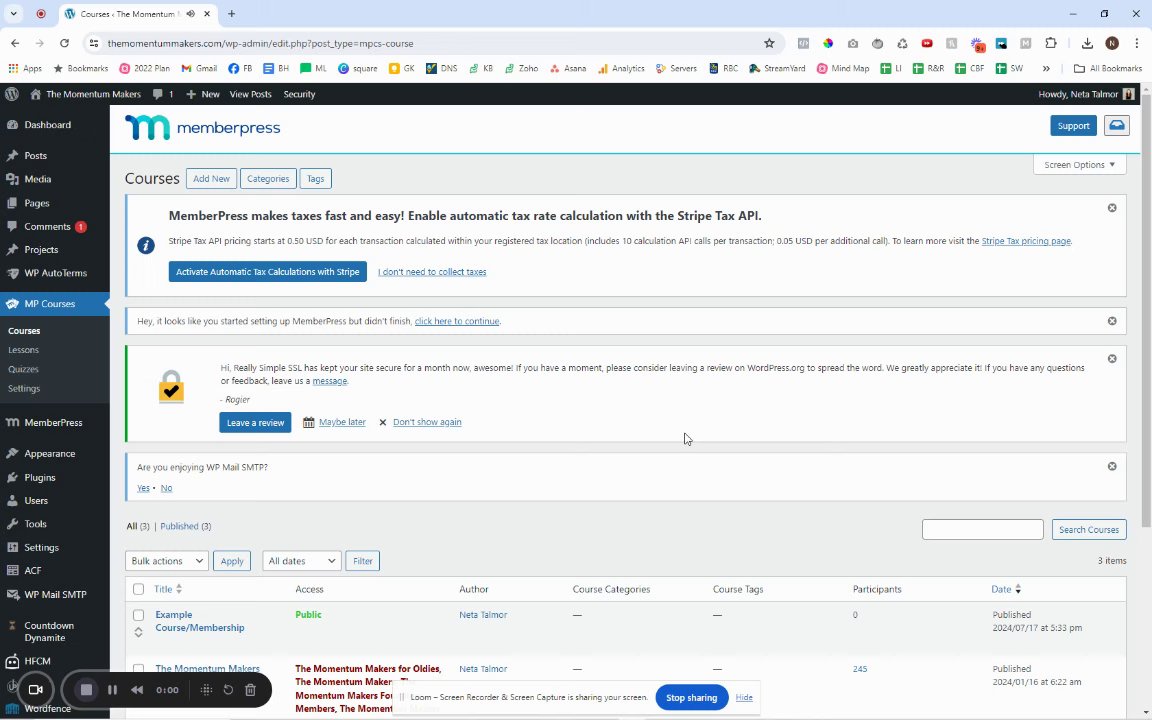Filter courses by Published (3)

coord(186,526)
